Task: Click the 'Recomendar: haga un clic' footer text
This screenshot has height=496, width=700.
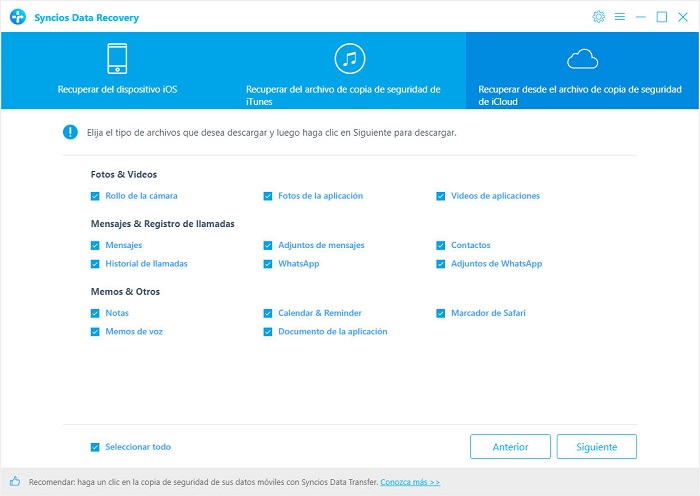Action: click(204, 482)
